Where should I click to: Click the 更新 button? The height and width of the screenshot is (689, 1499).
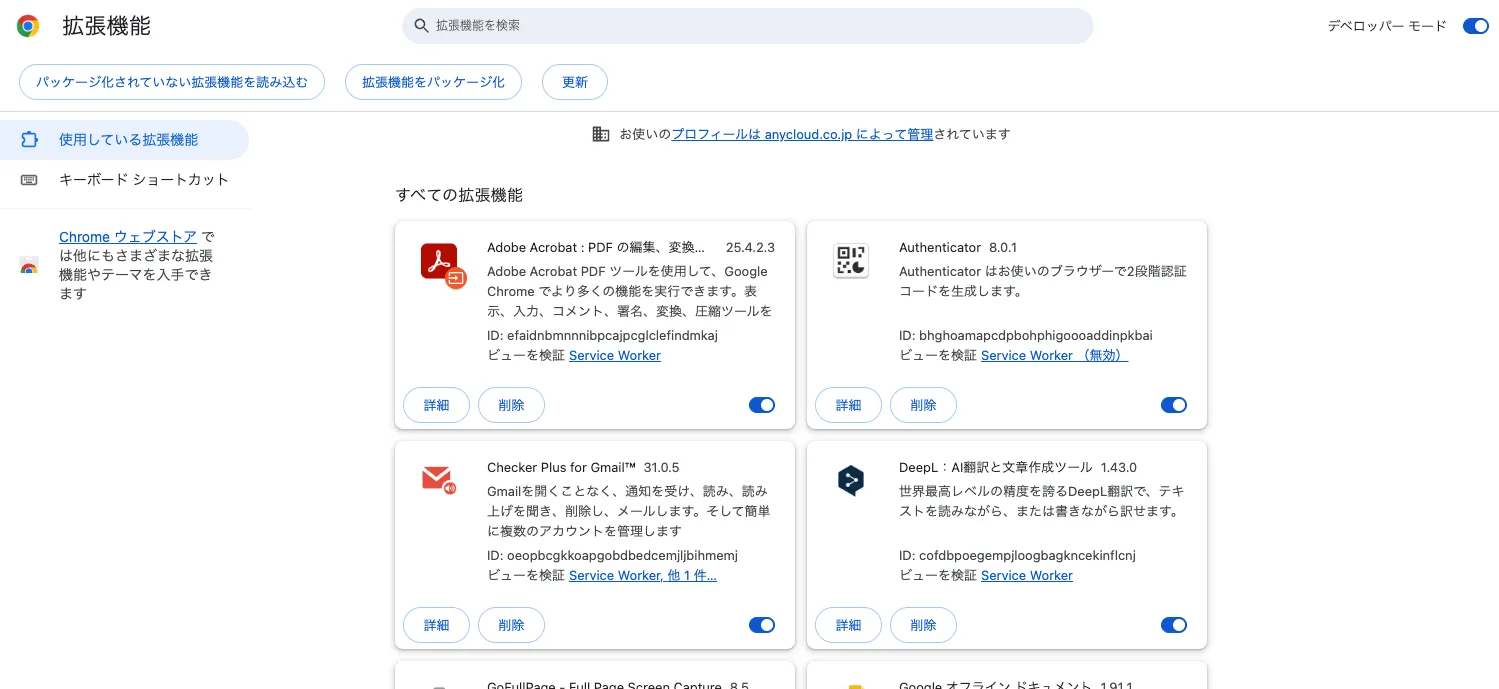click(575, 82)
